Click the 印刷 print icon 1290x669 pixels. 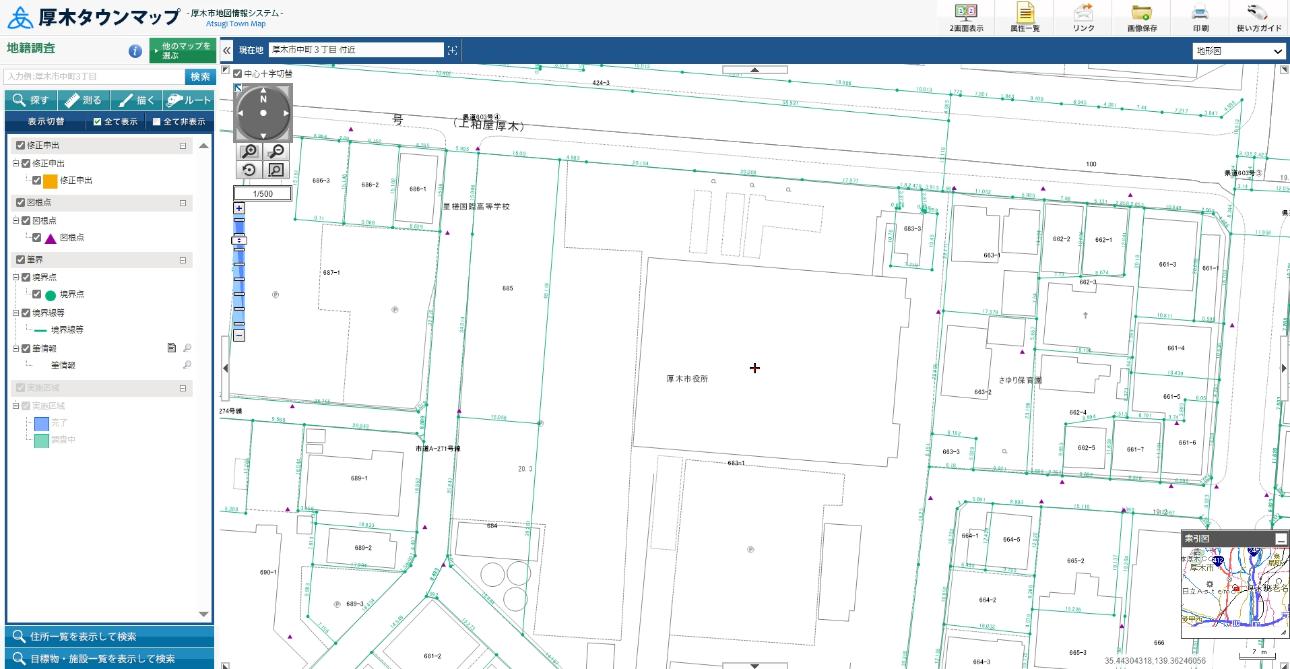point(1200,18)
